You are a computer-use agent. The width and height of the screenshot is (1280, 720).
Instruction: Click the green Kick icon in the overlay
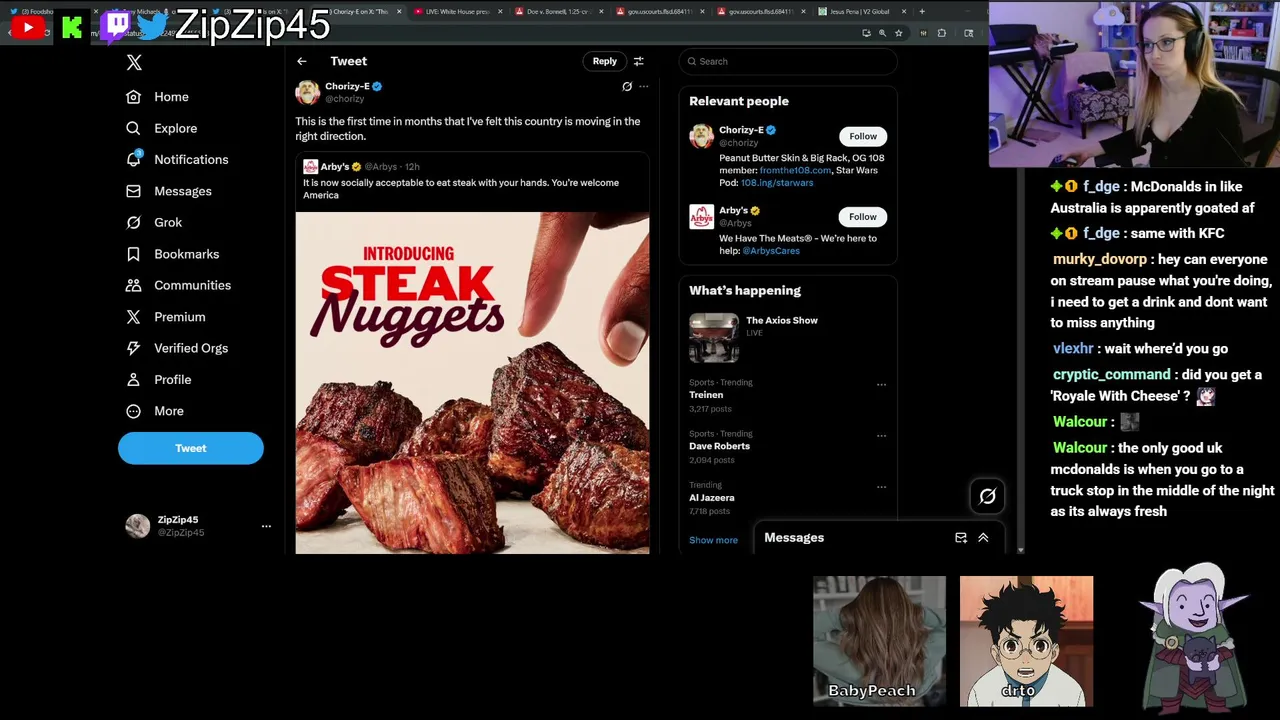[71, 27]
